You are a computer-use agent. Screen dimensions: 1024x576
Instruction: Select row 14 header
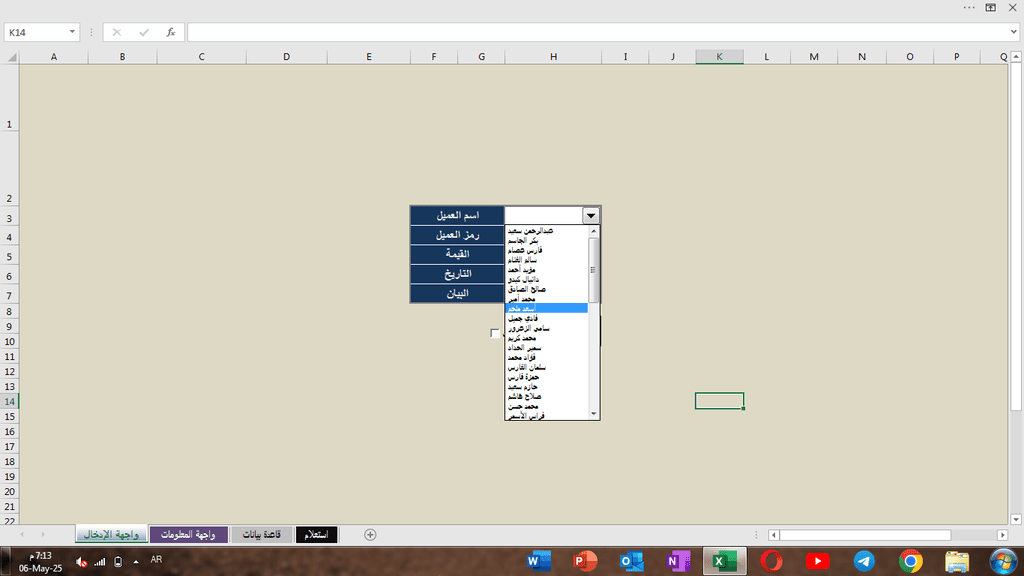(10, 402)
